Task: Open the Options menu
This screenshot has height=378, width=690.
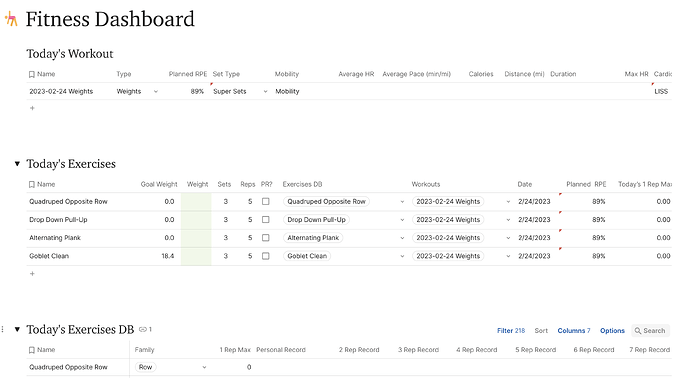Action: 612,330
